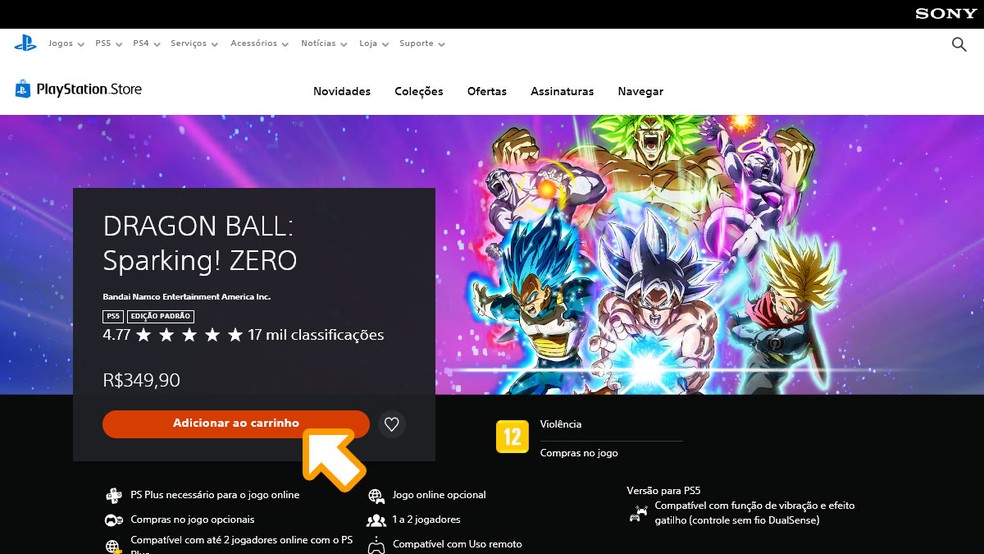The width and height of the screenshot is (984, 554).
Task: Expand the Acessórios dropdown menu
Action: coord(259,43)
